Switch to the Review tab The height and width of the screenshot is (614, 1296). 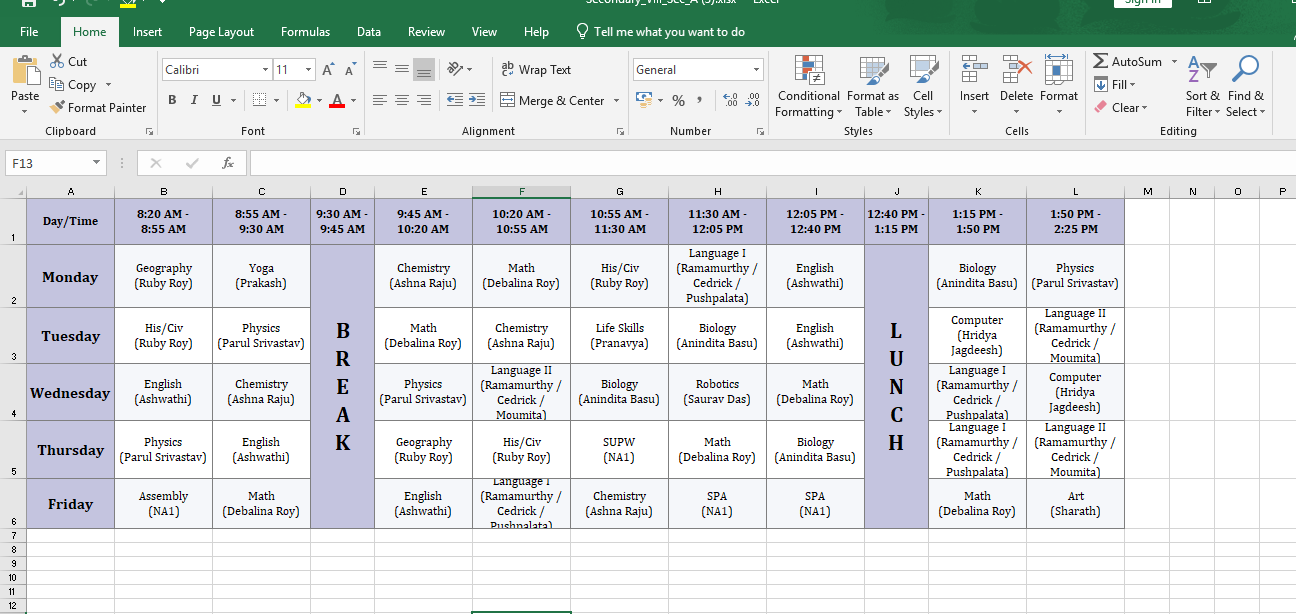pyautogui.click(x=427, y=31)
